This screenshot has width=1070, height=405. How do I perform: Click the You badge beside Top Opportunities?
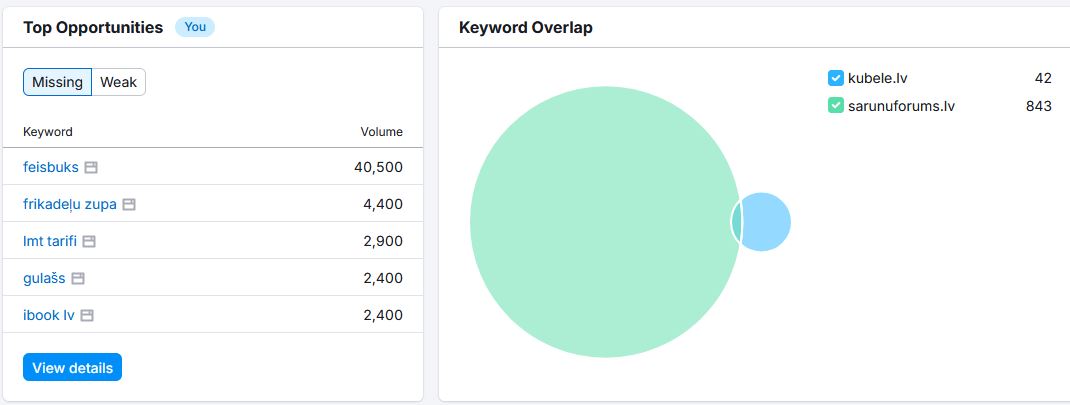(x=195, y=27)
